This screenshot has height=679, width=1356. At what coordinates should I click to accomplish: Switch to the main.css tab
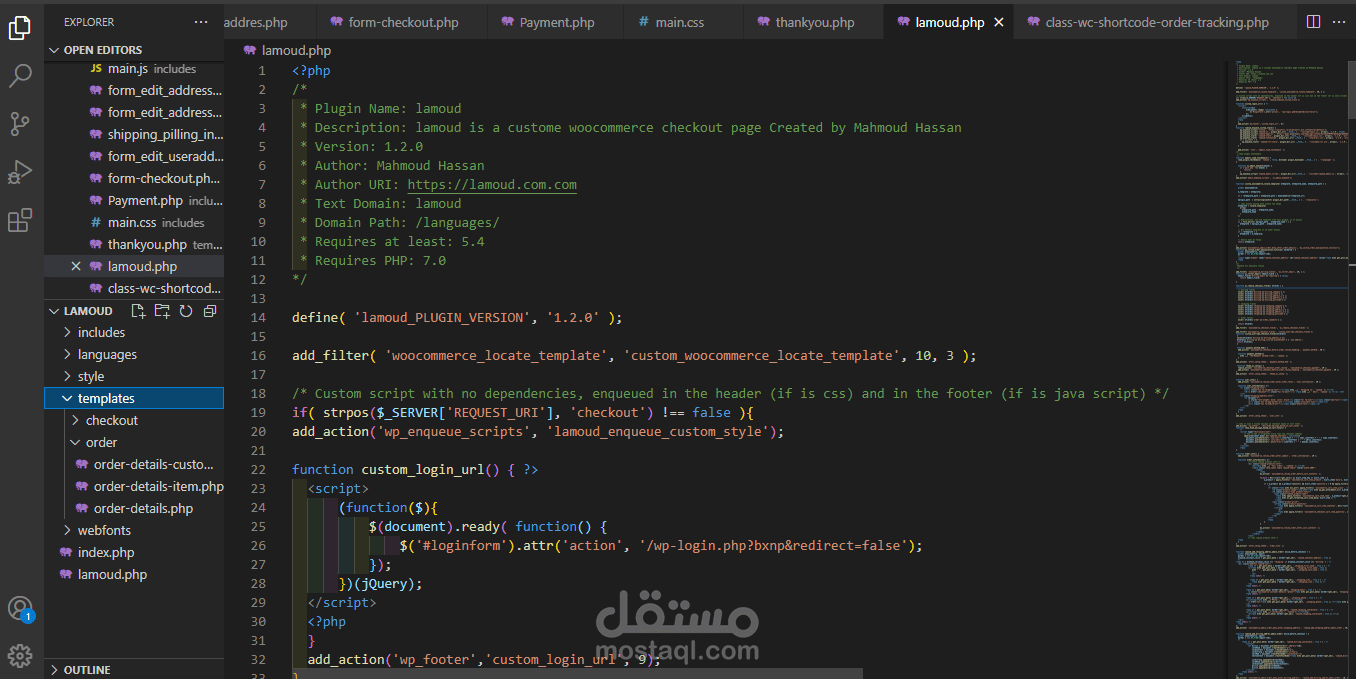(683, 22)
